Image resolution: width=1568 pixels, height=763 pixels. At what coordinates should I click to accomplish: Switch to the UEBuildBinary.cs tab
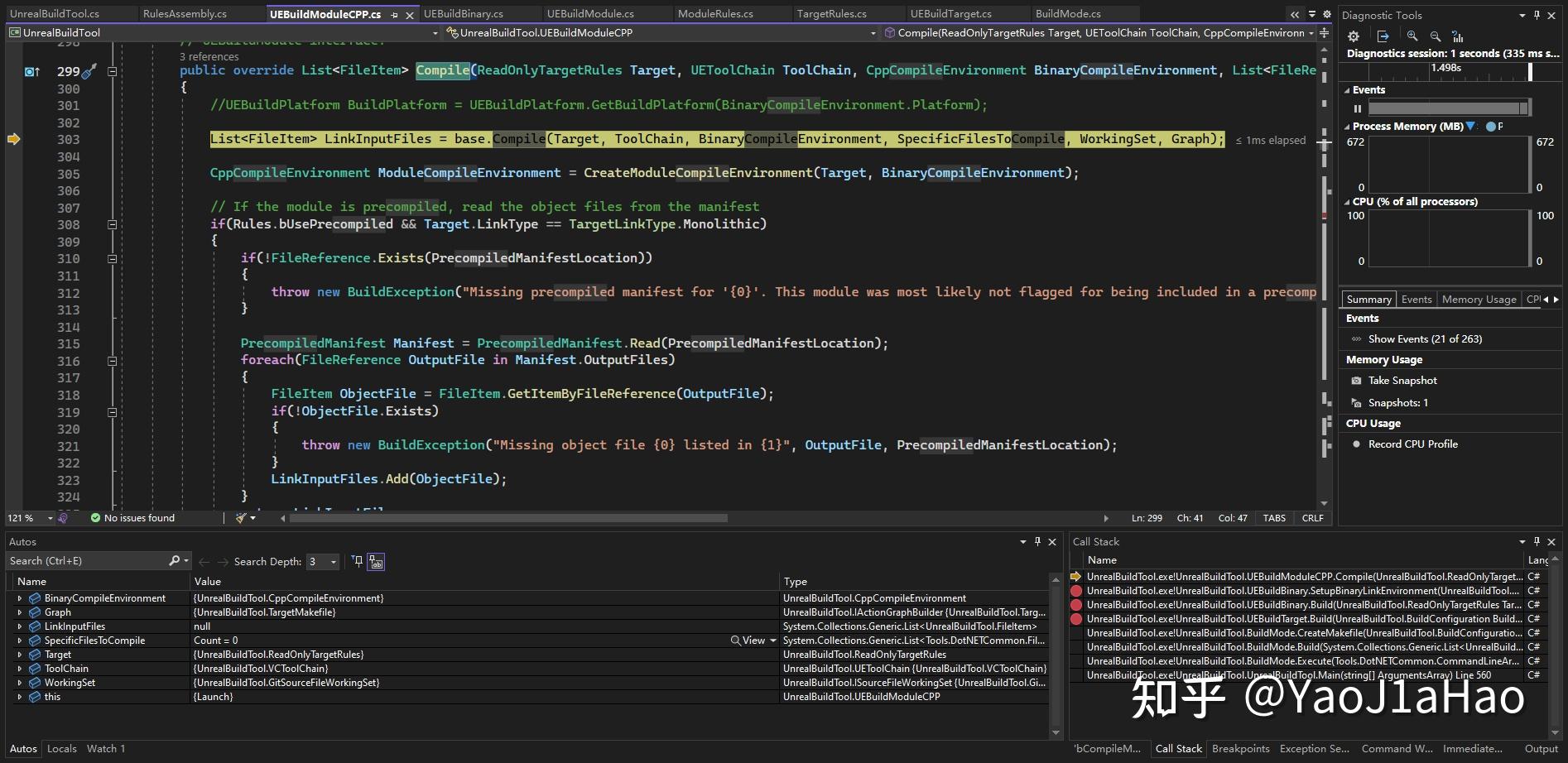click(463, 13)
